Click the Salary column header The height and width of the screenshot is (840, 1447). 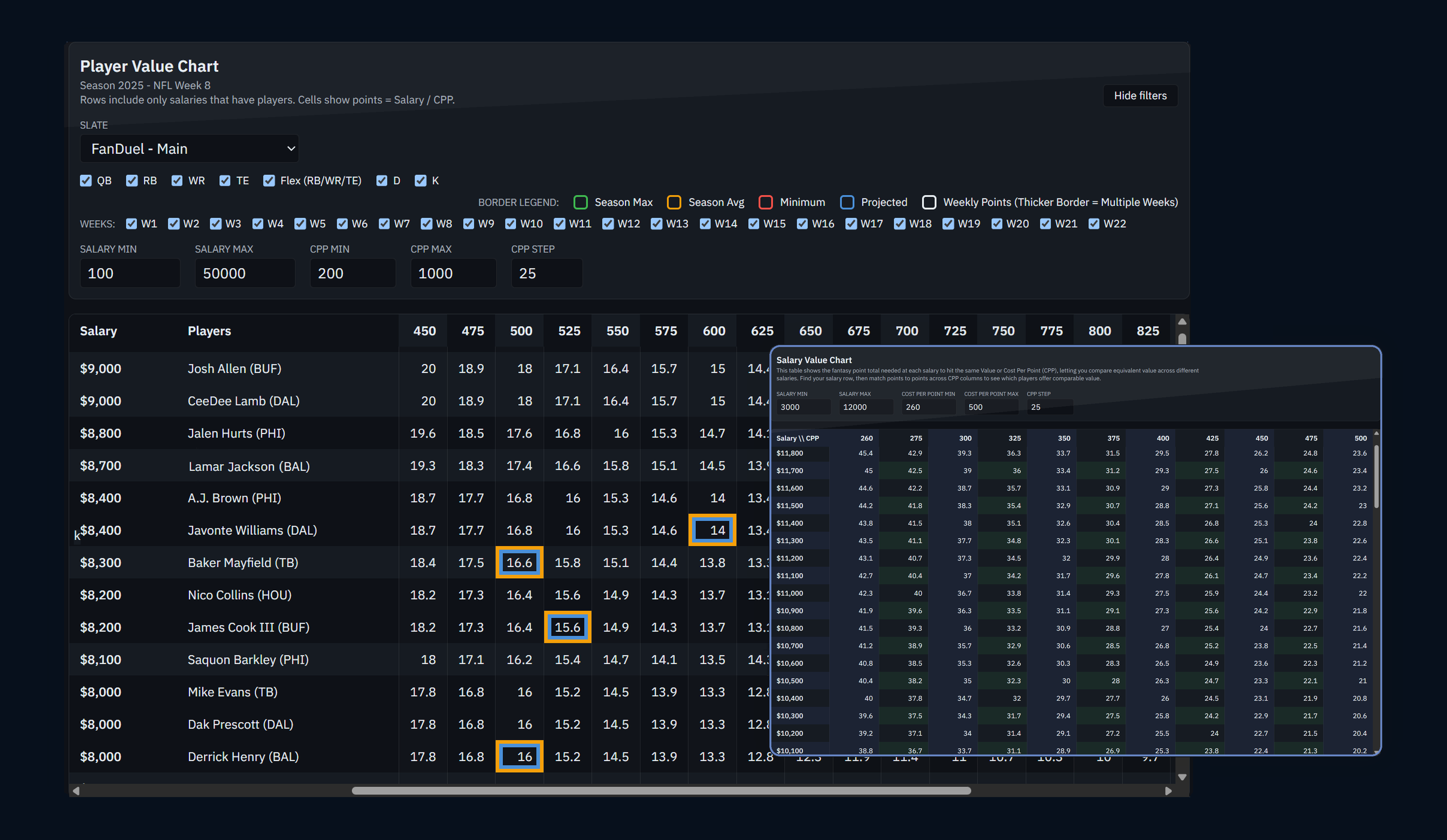[x=98, y=331]
